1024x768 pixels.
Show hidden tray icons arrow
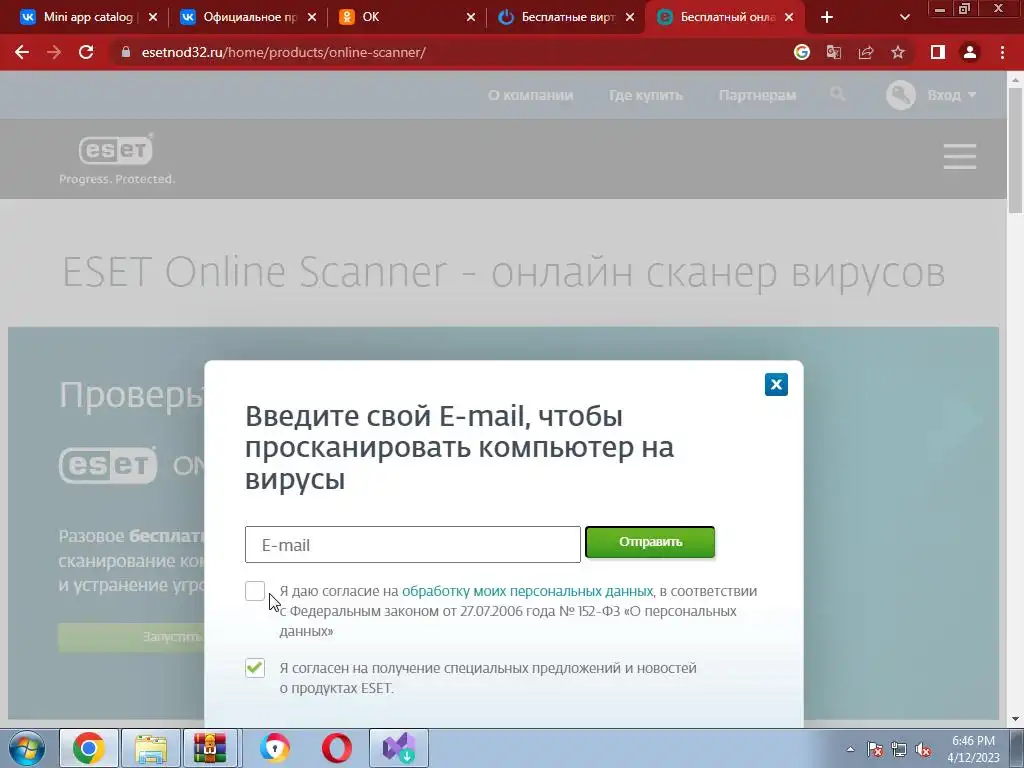pyautogui.click(x=850, y=749)
